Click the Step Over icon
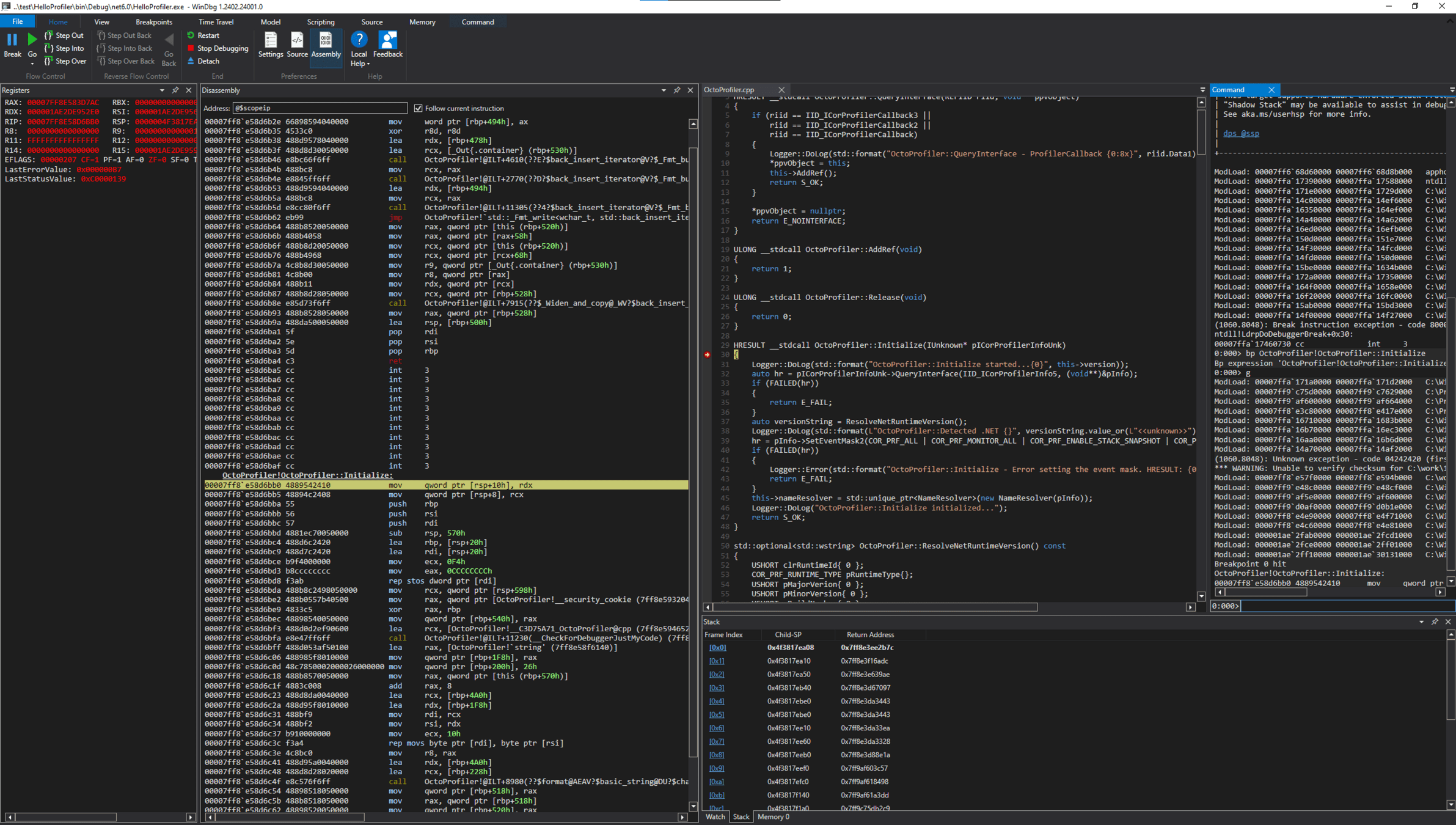Viewport: 1456px width, 825px height. click(x=49, y=61)
